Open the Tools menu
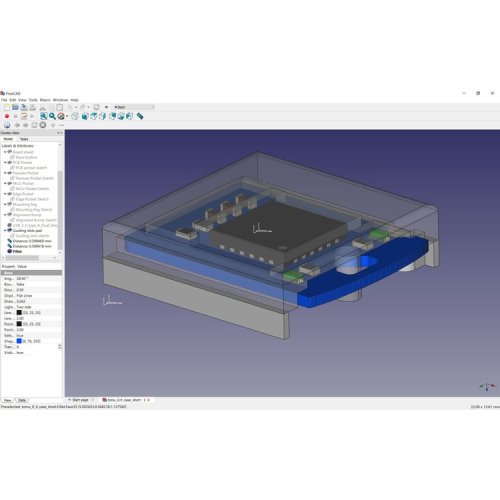The image size is (500, 500). pos(33,100)
